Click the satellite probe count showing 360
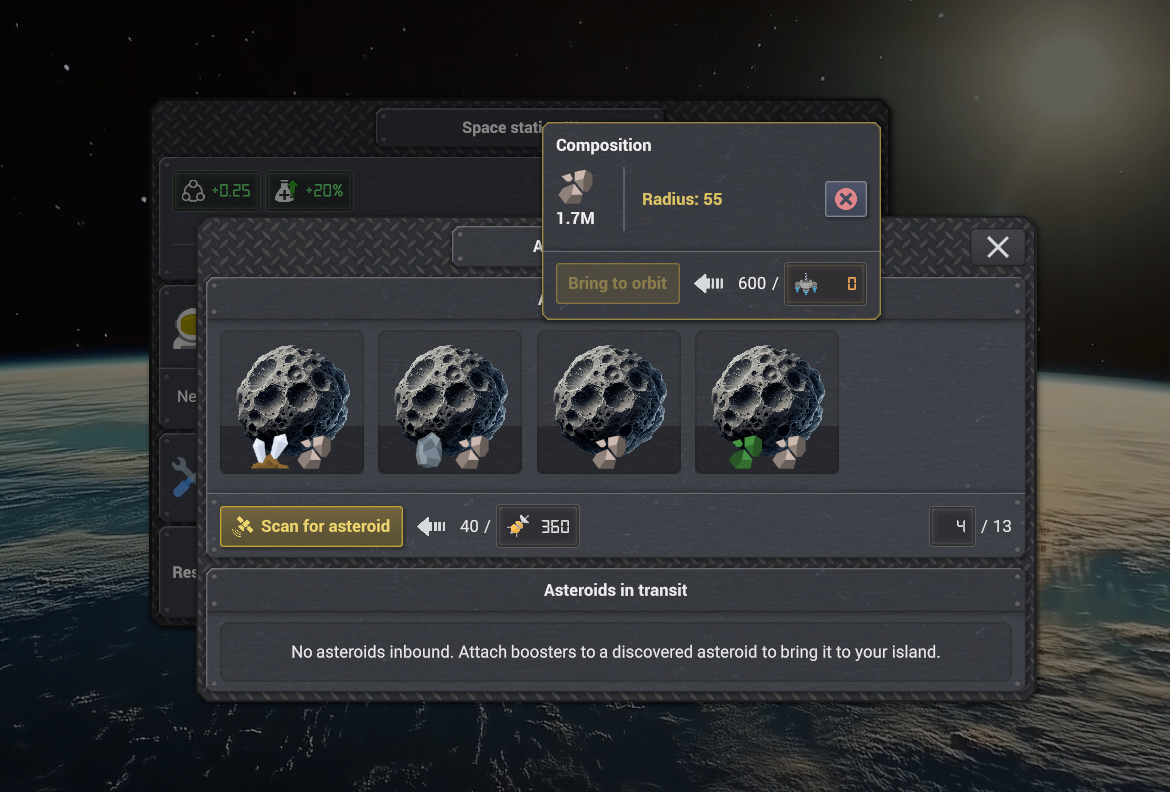The height and width of the screenshot is (792, 1170). tap(538, 526)
